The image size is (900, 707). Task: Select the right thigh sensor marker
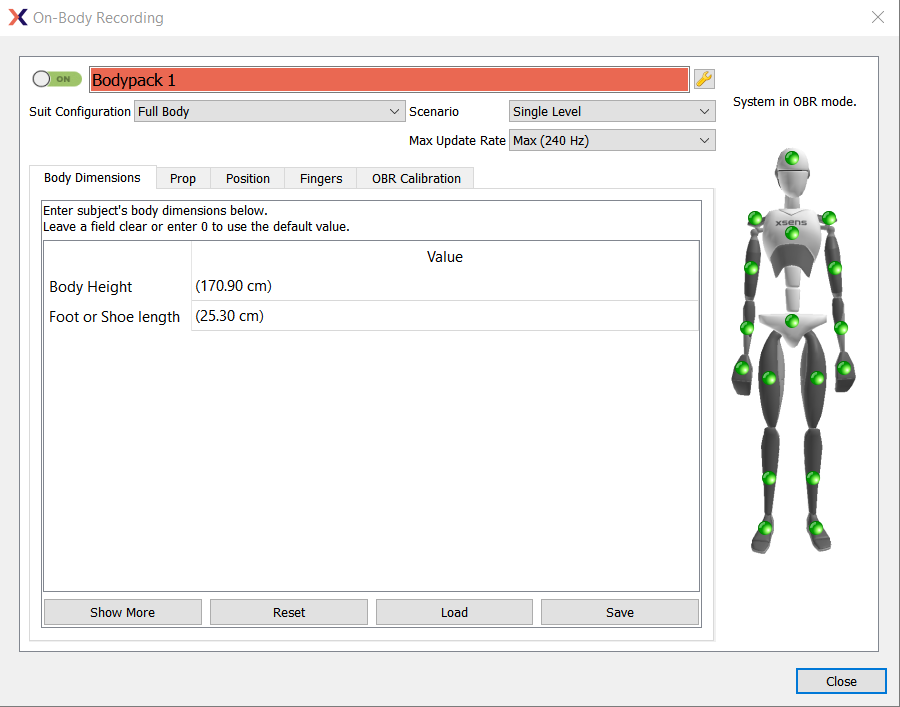(771, 378)
